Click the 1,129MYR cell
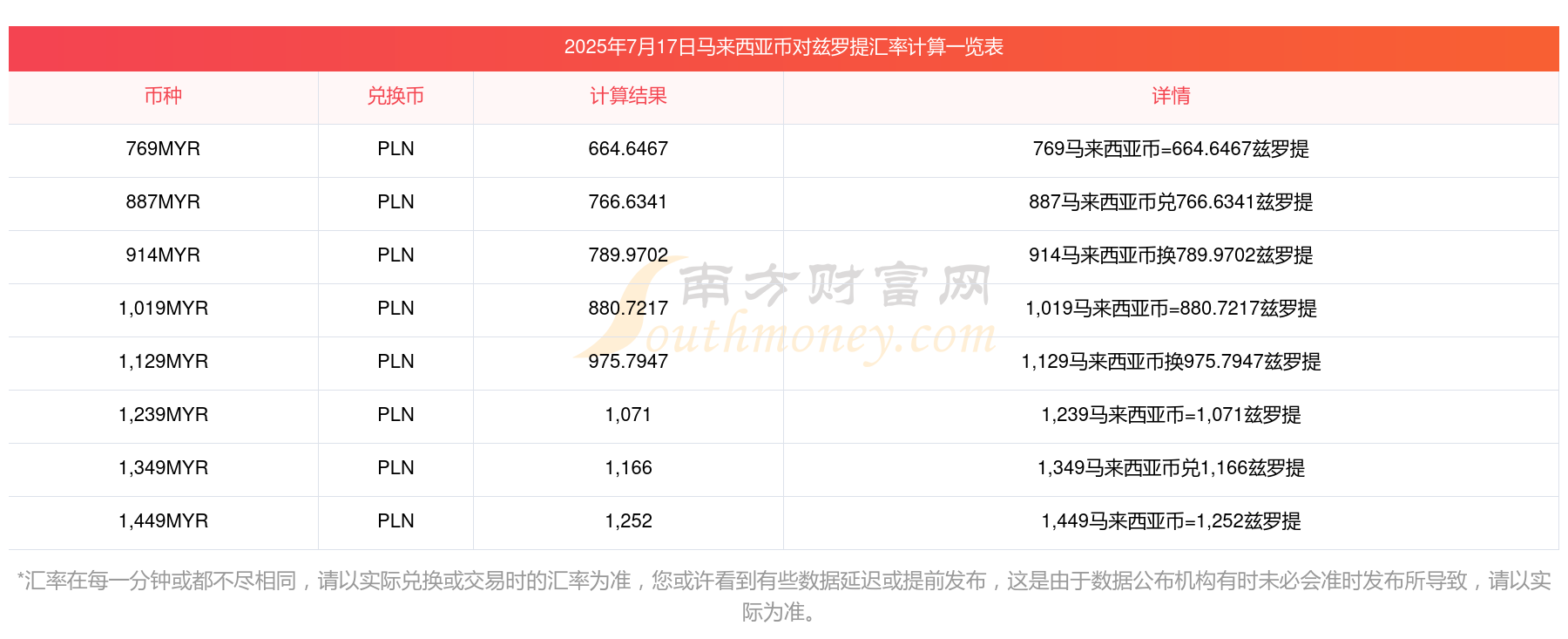1568x639 pixels. pos(163,362)
